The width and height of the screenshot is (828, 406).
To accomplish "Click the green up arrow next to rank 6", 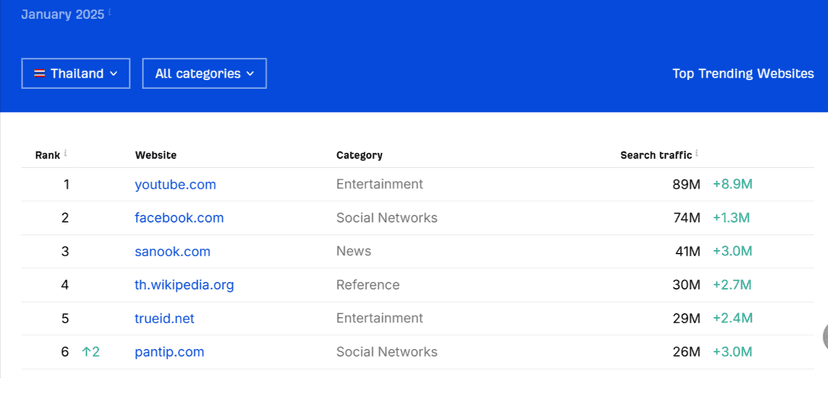I will coord(86,352).
